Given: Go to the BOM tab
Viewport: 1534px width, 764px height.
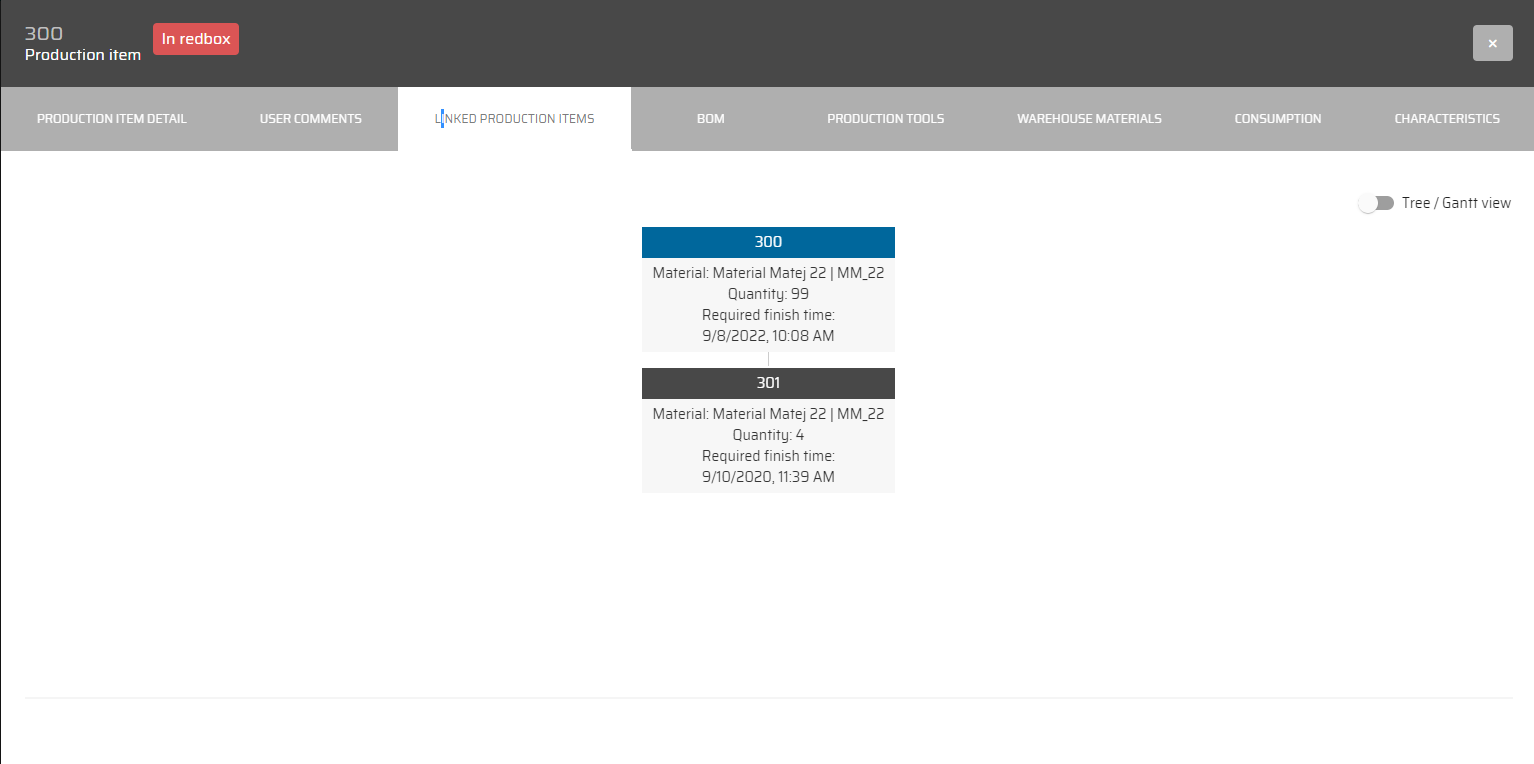Looking at the screenshot, I should [x=710, y=119].
